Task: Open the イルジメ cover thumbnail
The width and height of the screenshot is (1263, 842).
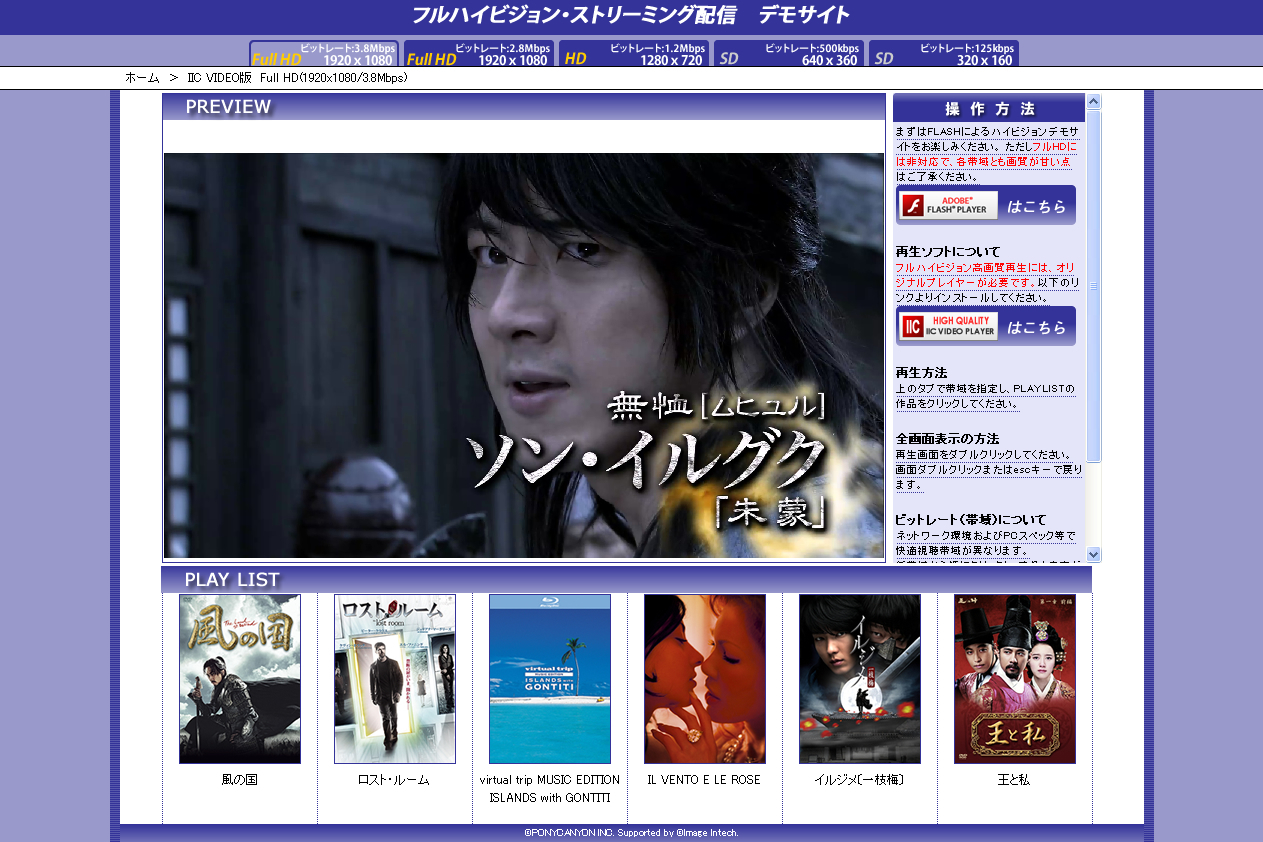Action: pyautogui.click(x=860, y=679)
